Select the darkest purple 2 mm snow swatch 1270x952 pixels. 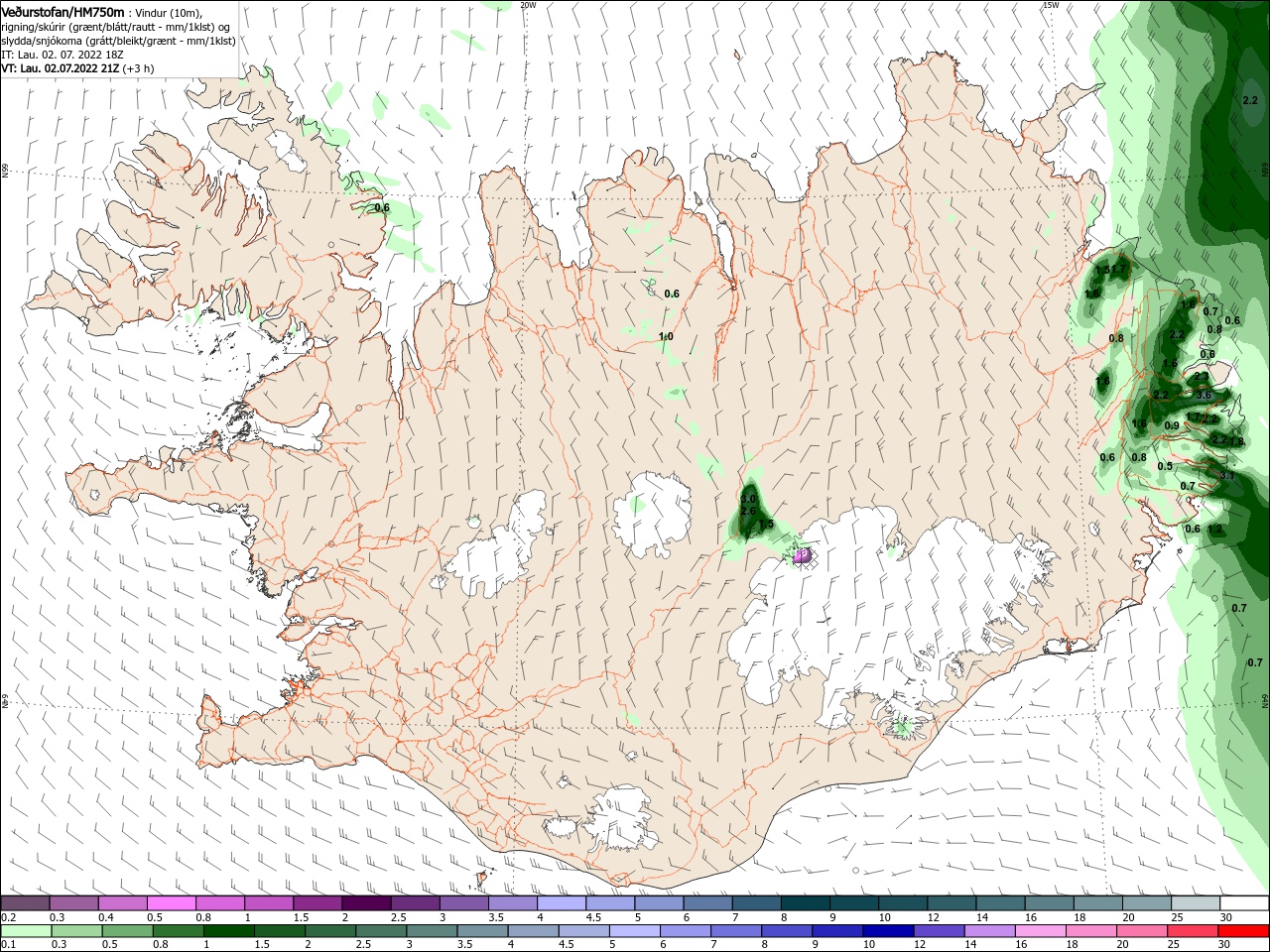[366, 903]
